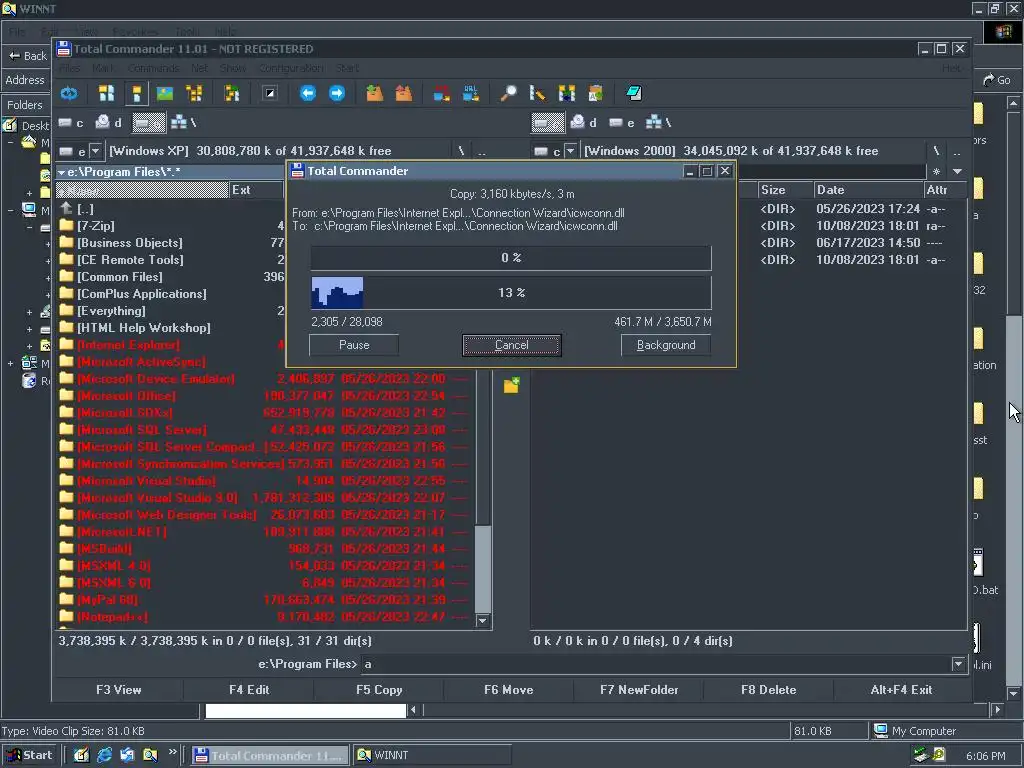Viewport: 1024px width, 768px height.
Task: Open the Commands menu
Action: coord(153,68)
